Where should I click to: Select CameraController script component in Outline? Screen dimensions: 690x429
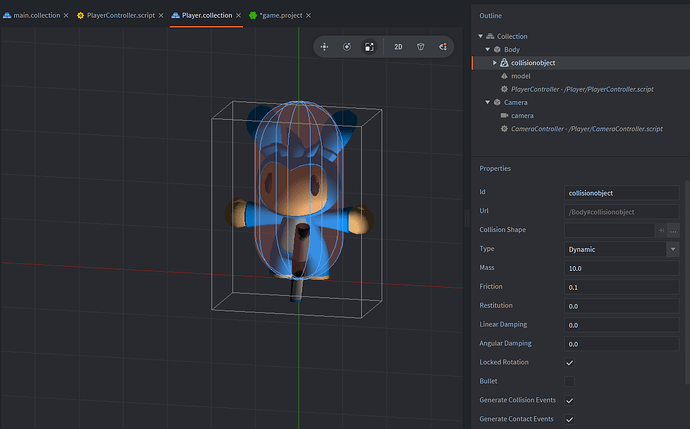tap(587, 128)
